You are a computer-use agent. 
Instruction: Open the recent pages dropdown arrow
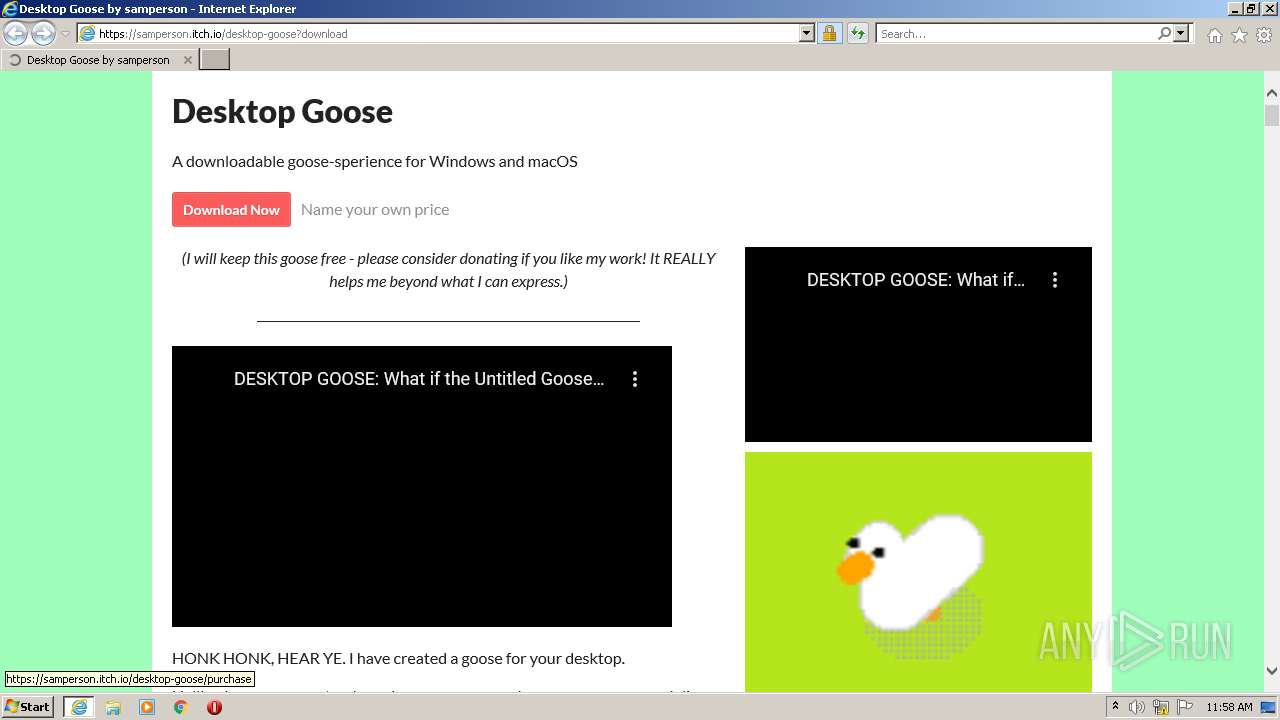click(x=65, y=34)
